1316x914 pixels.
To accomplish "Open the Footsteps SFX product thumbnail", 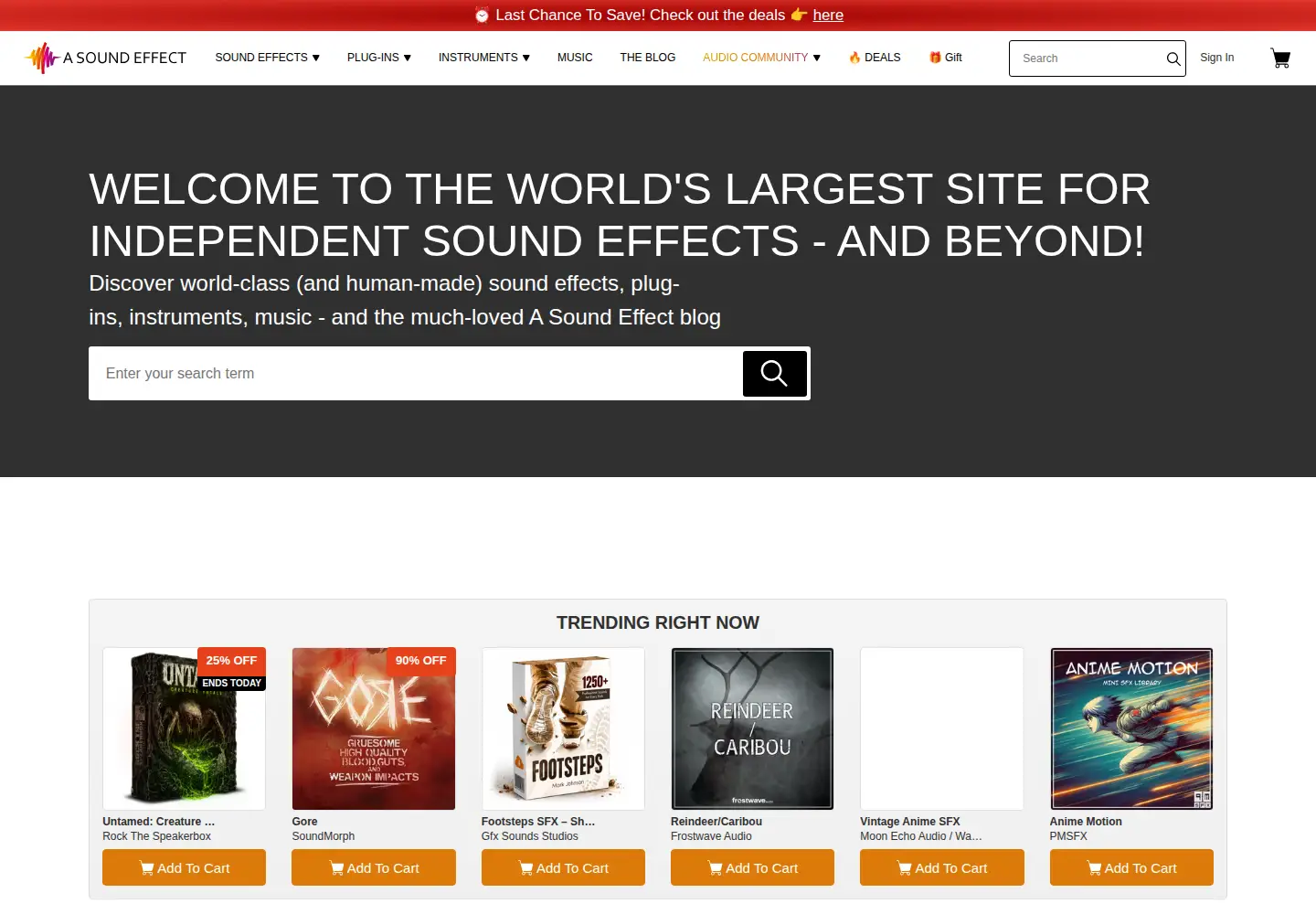I will [x=563, y=728].
